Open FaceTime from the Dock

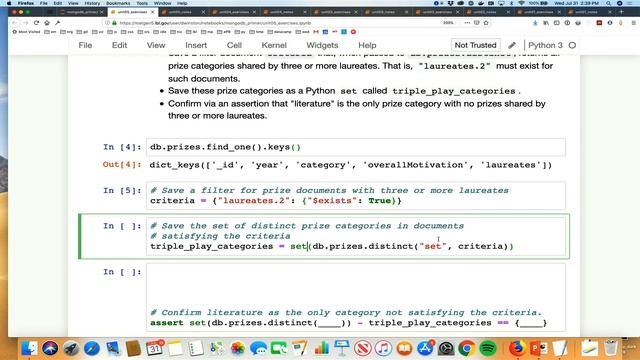[x=279, y=349]
